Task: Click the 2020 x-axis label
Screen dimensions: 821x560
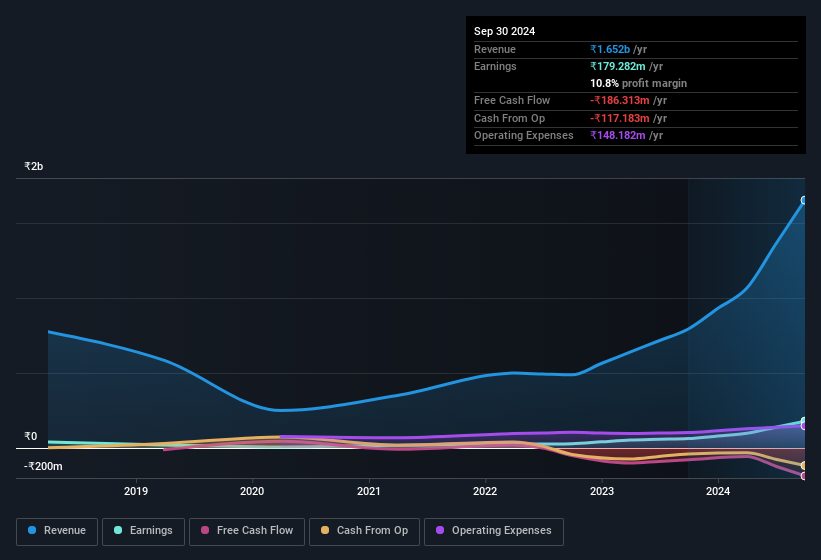Action: pyautogui.click(x=252, y=491)
